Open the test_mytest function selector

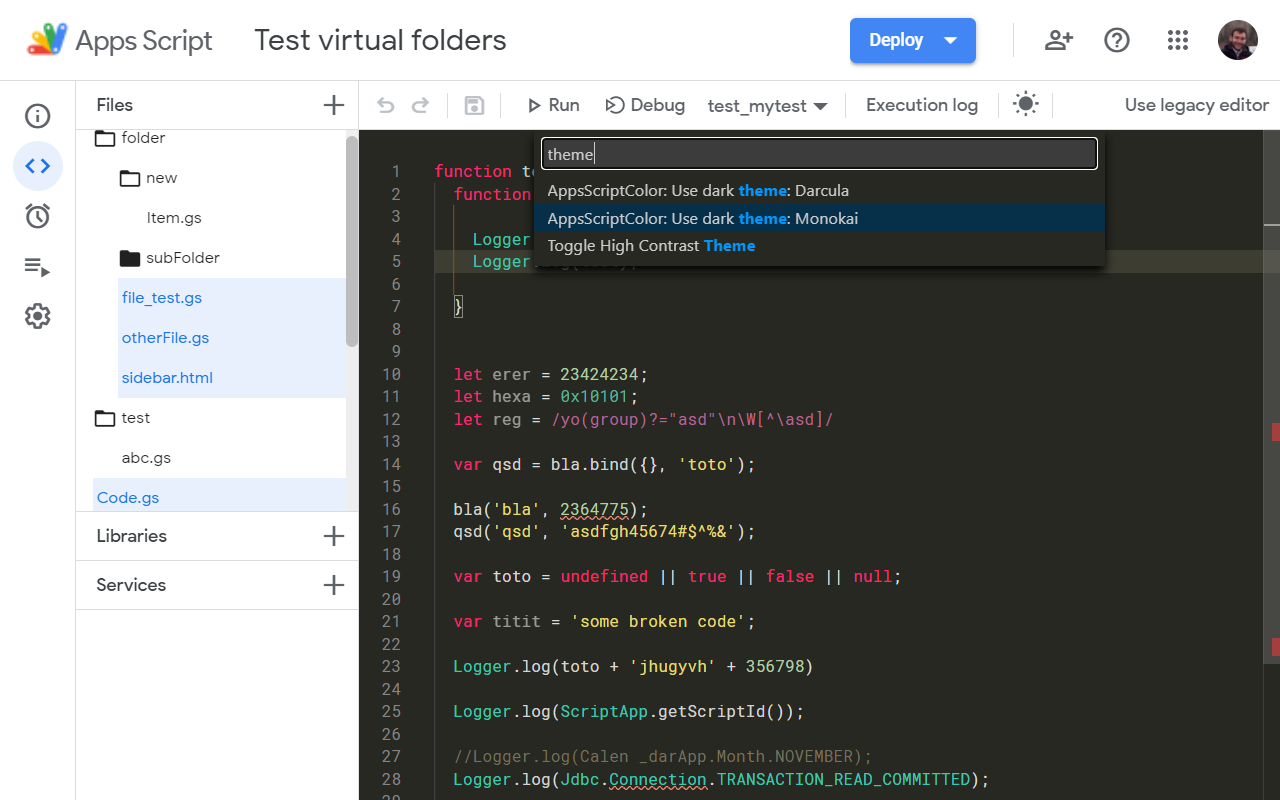pyautogui.click(x=768, y=105)
